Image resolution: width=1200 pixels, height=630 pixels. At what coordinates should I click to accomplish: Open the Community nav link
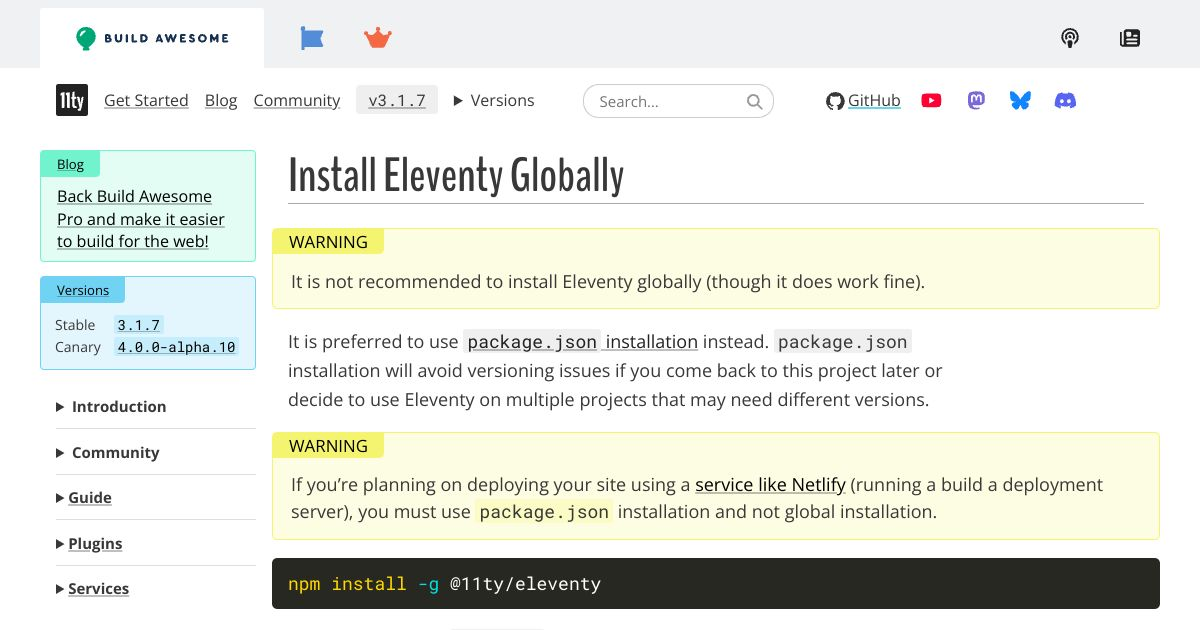[x=297, y=100]
